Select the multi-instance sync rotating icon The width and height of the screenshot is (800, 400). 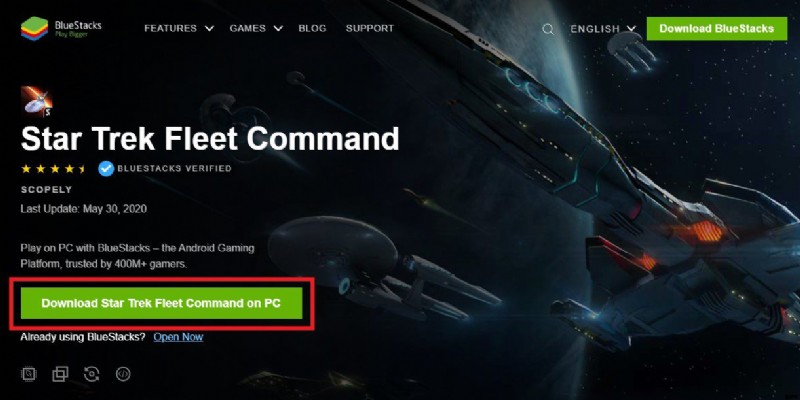point(92,374)
